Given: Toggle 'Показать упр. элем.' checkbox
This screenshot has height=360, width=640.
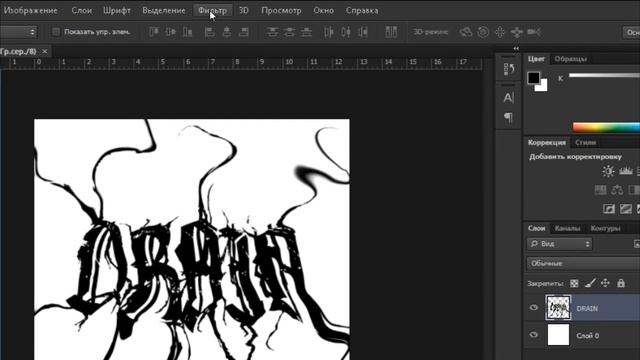Looking at the screenshot, I should 56,32.
